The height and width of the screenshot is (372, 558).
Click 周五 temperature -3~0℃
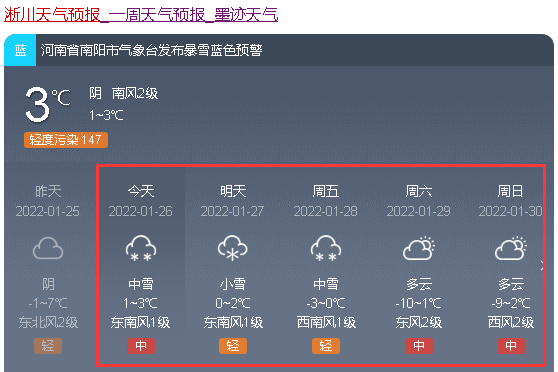[326, 303]
